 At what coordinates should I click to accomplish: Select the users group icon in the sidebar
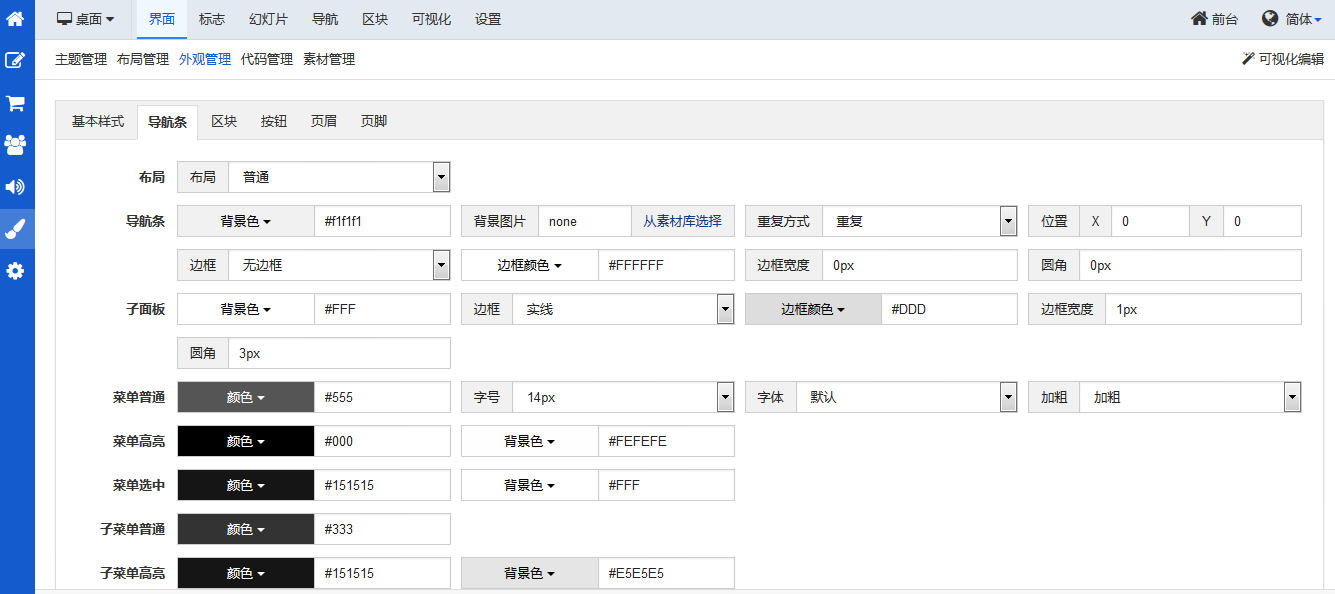point(15,145)
